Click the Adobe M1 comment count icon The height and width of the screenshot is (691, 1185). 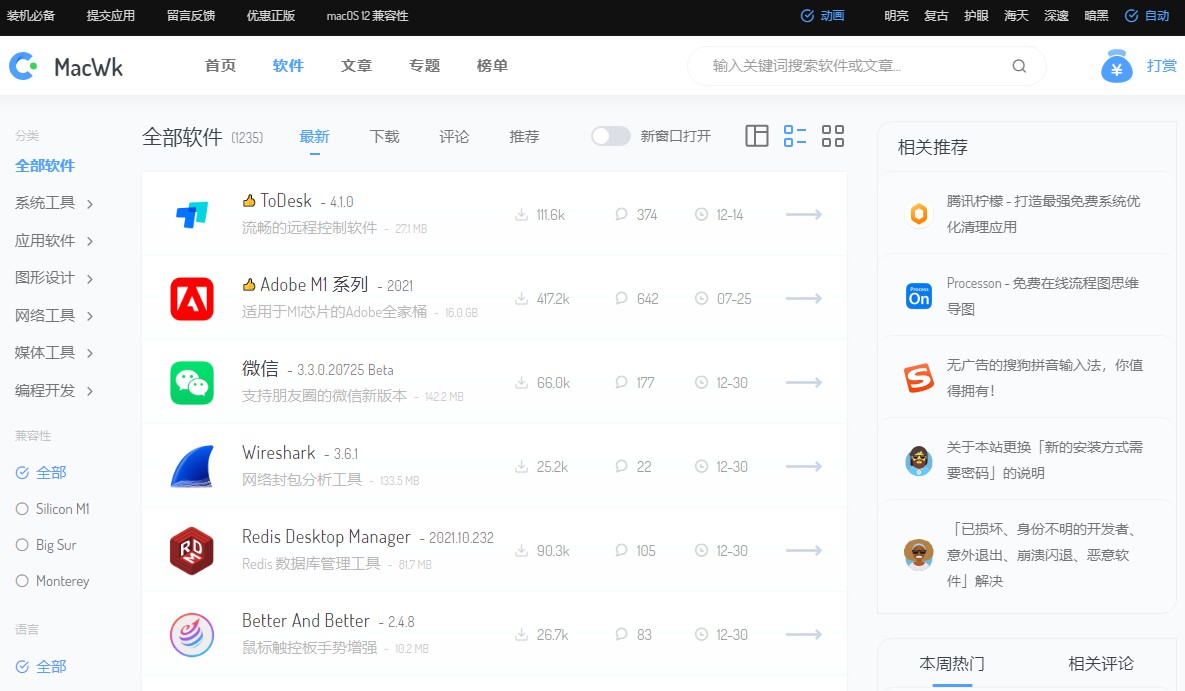[621, 299]
